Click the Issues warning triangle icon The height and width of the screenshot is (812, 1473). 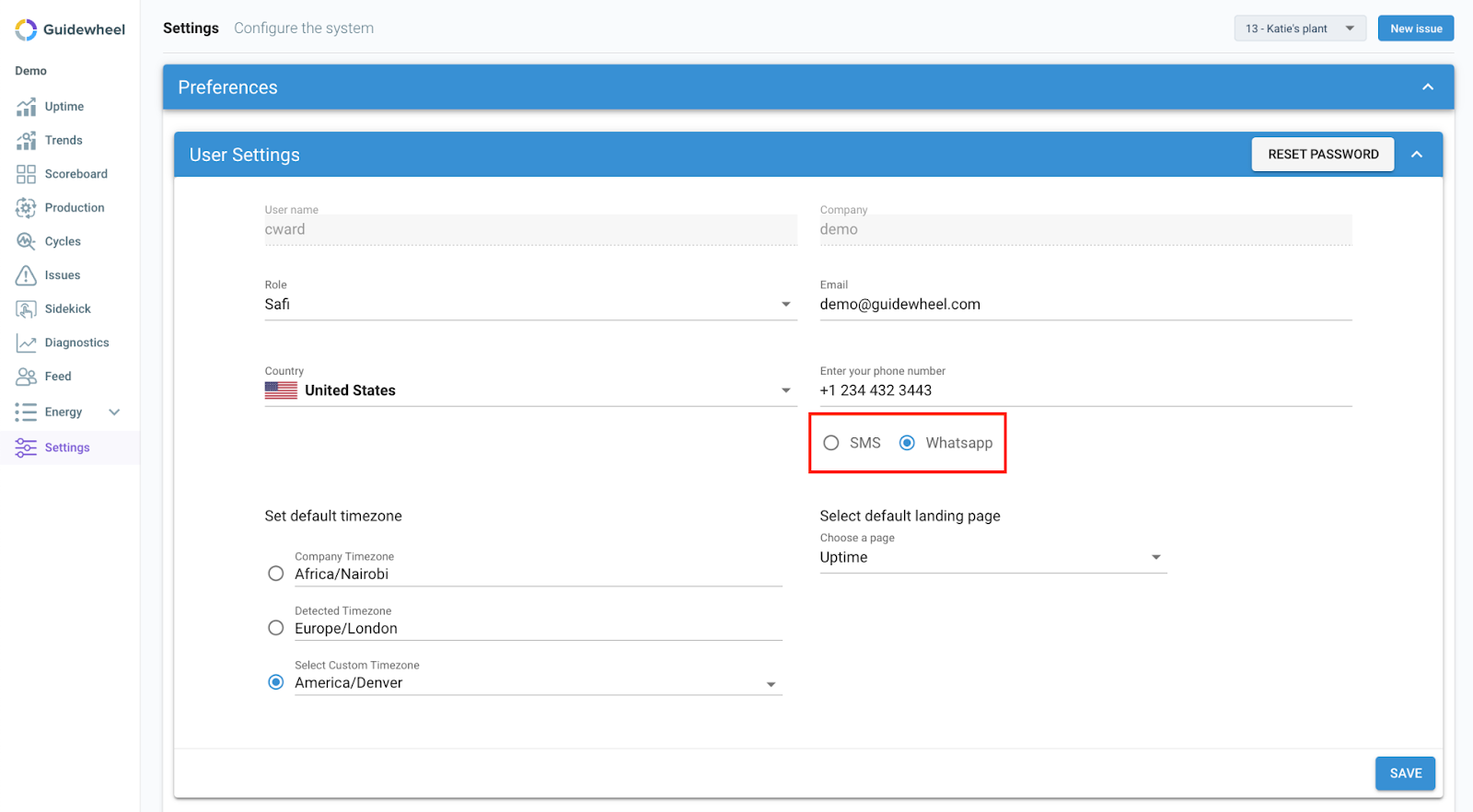point(26,275)
